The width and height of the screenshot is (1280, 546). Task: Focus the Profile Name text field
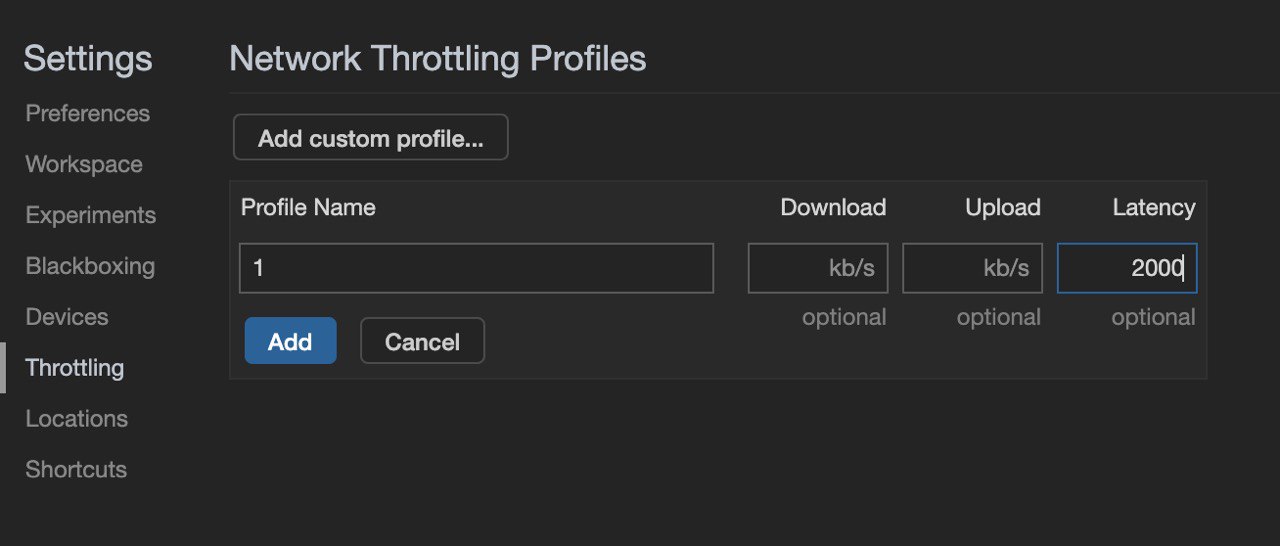pyautogui.click(x=476, y=268)
